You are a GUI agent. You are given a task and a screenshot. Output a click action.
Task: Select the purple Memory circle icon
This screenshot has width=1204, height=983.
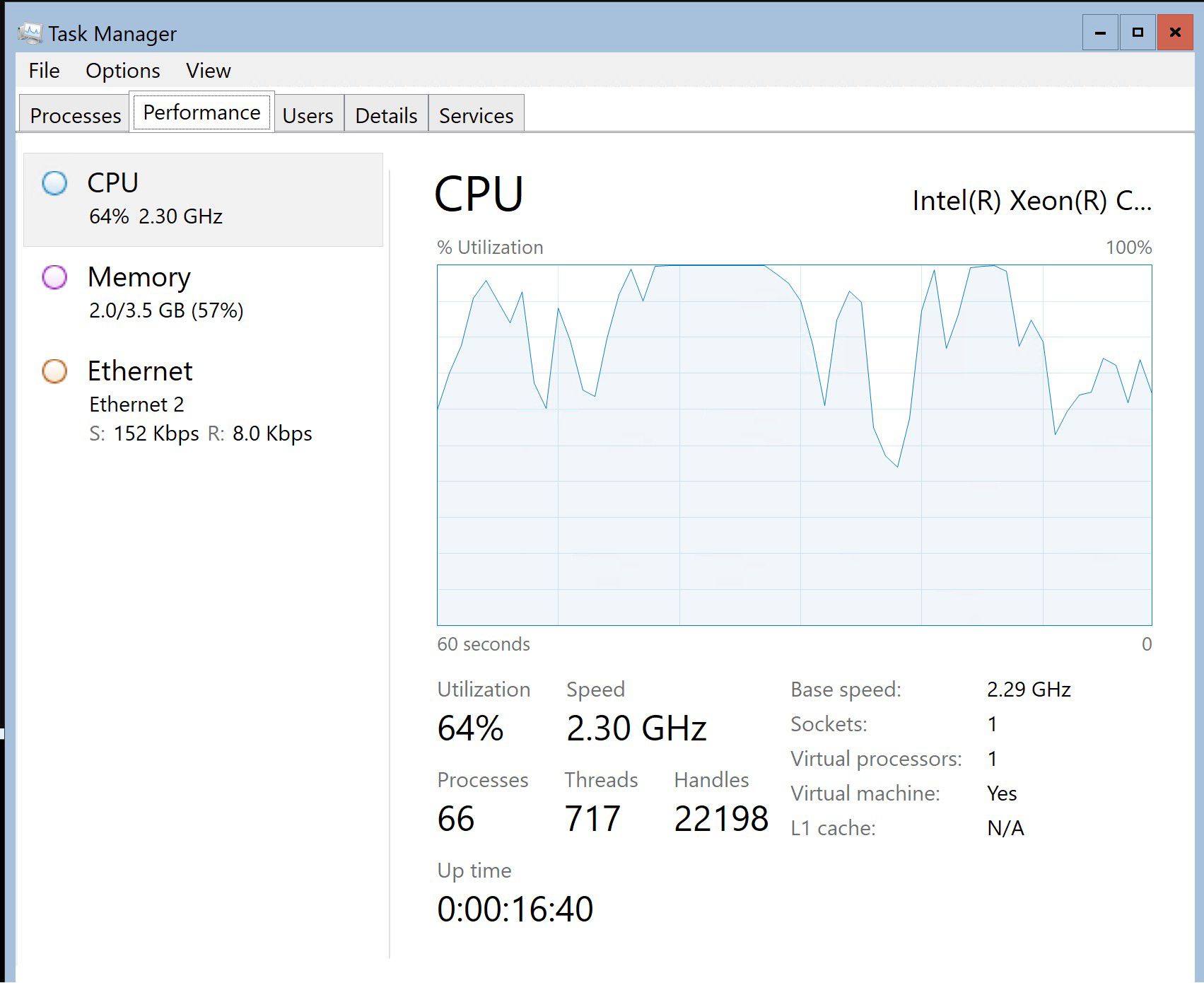tap(54, 277)
